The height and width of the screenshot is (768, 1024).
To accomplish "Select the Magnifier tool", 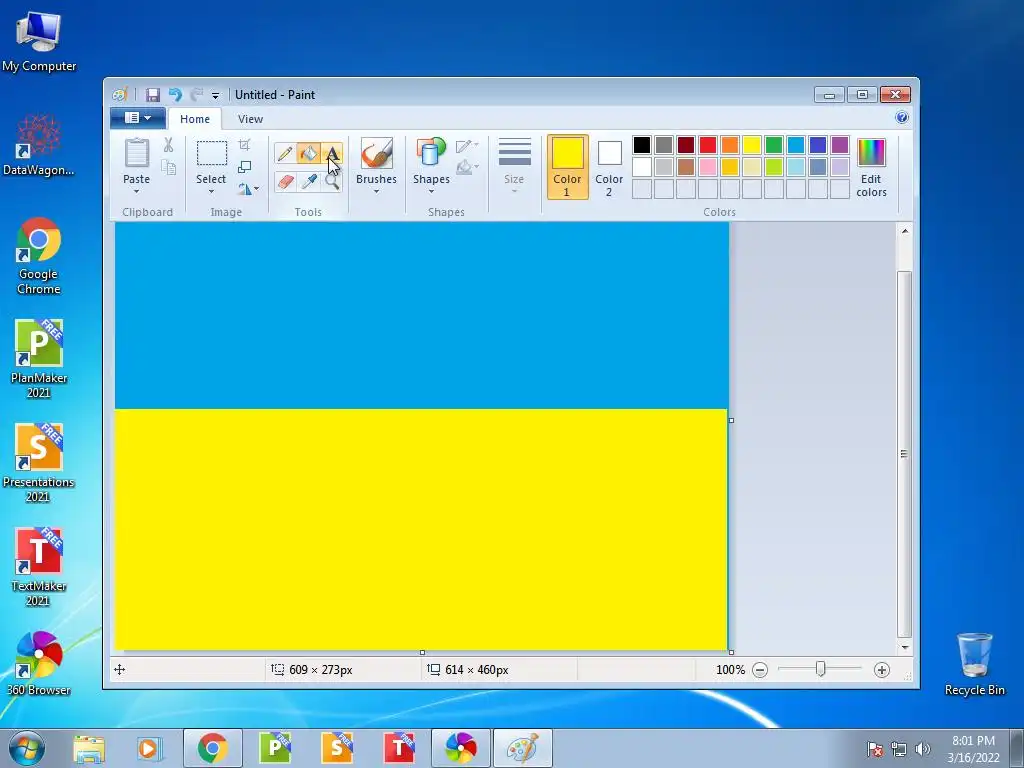I will coord(332,181).
